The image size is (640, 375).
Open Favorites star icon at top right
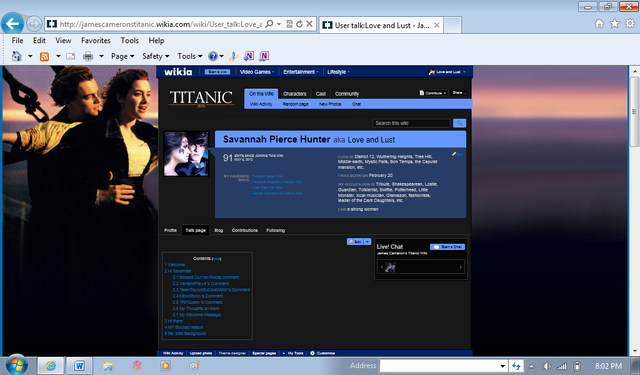(x=615, y=24)
